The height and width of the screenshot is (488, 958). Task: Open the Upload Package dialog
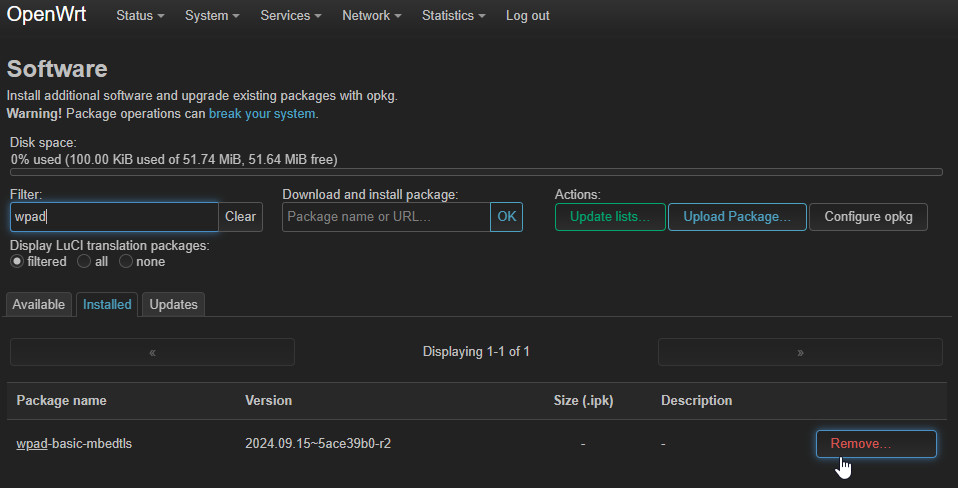(737, 217)
